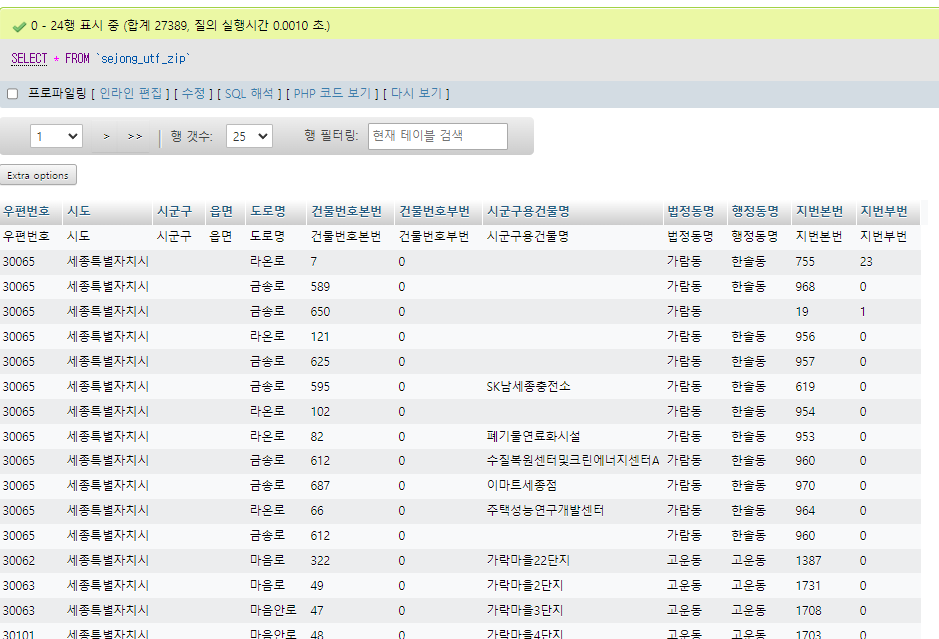Focus the 현재 테이블 검색 filter field
Image resolution: width=939 pixels, height=639 pixels.
[x=438, y=136]
